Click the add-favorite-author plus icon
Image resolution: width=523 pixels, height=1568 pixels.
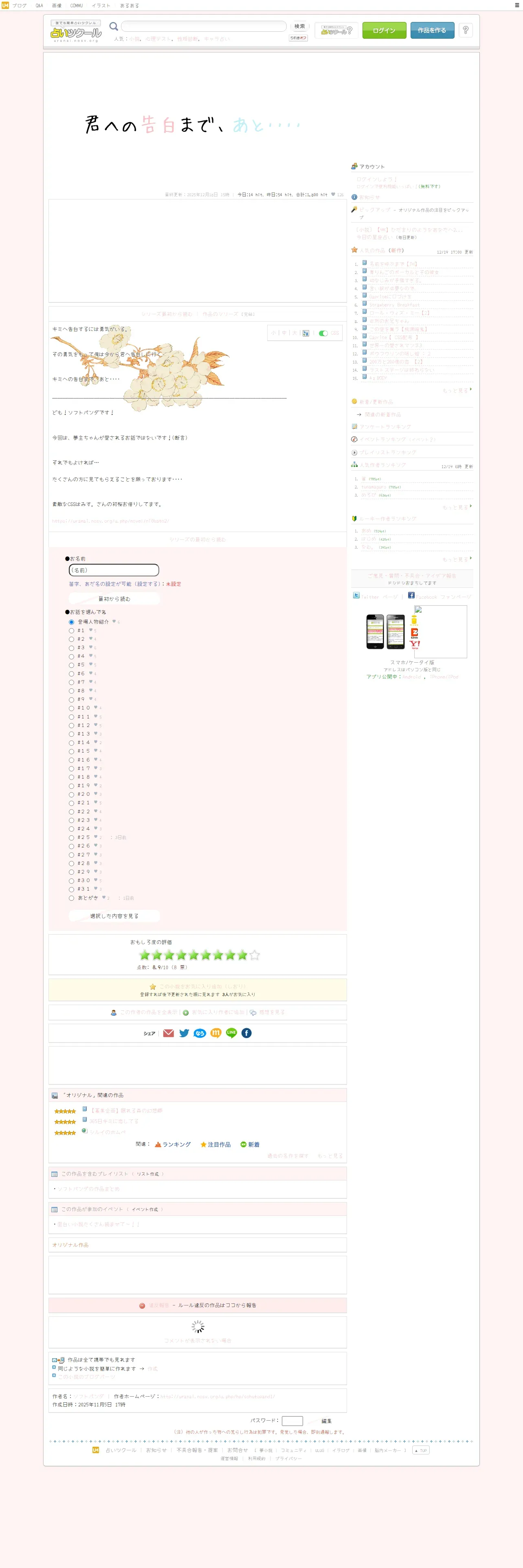coord(186,1012)
